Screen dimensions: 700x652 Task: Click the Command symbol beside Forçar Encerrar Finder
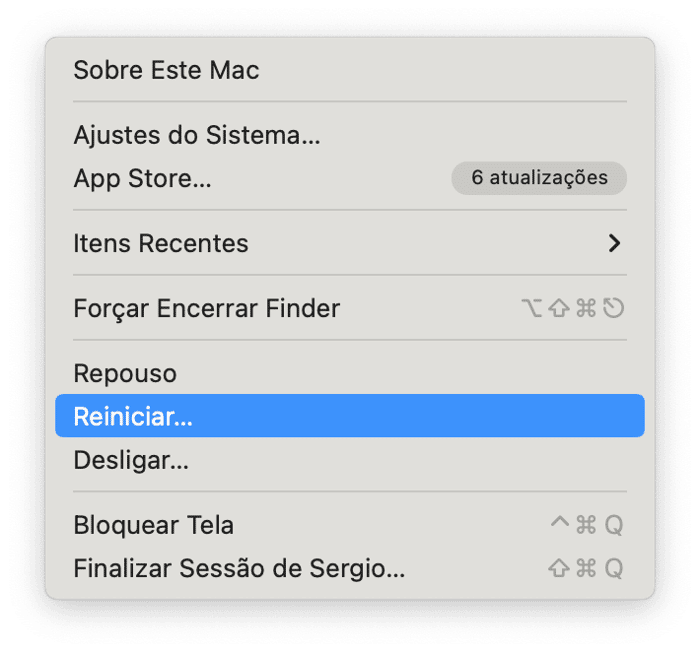click(586, 308)
